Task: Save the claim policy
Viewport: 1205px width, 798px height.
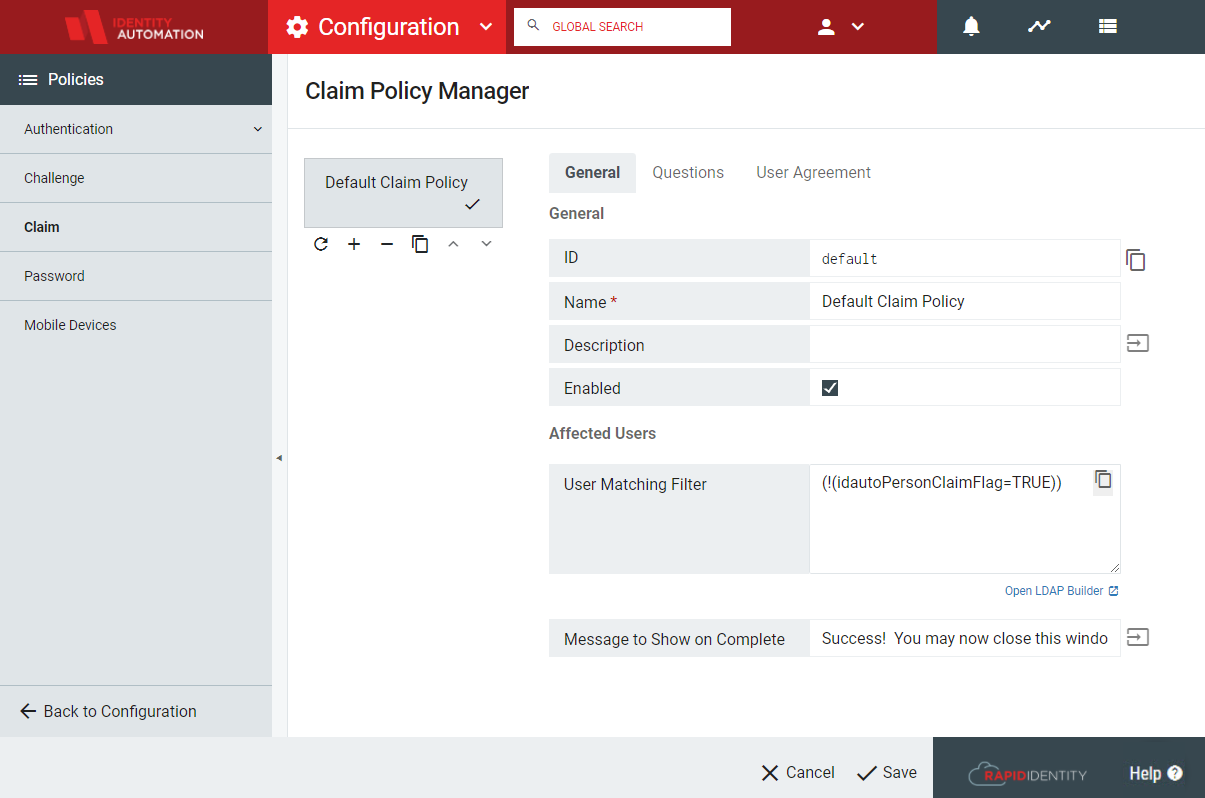Action: coord(887,772)
